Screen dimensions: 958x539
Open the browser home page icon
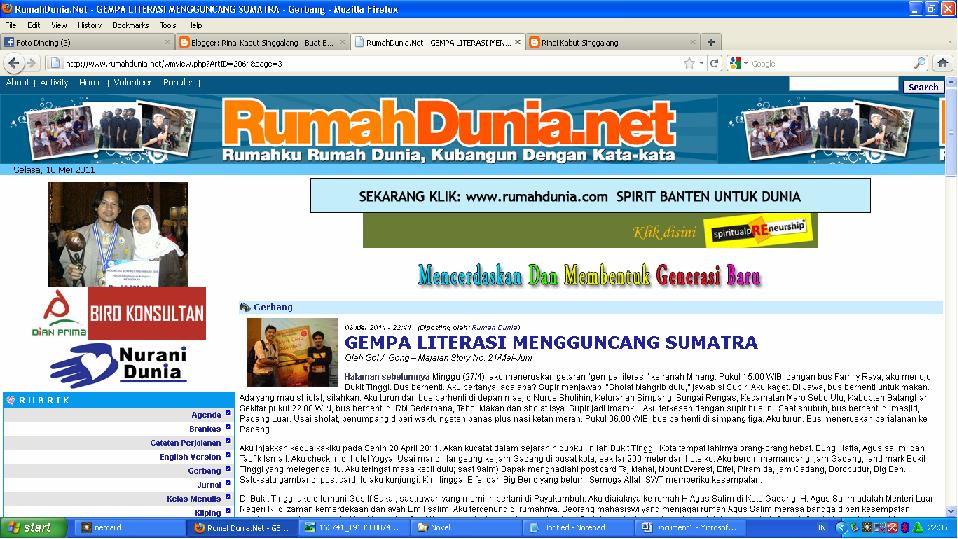pos(942,63)
